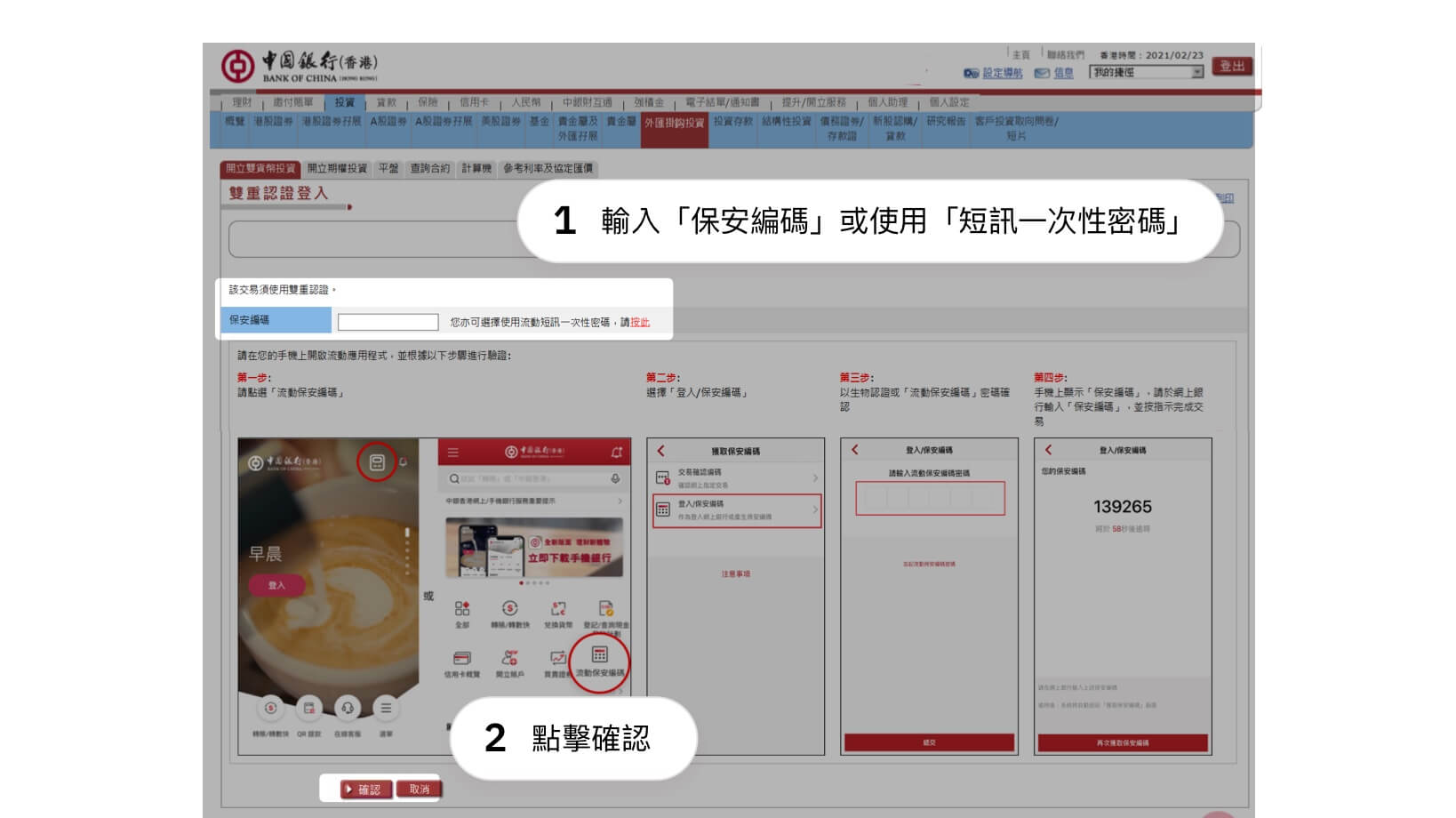
Task: Open the 投資存款 submenu item
Action: pyautogui.click(x=733, y=121)
